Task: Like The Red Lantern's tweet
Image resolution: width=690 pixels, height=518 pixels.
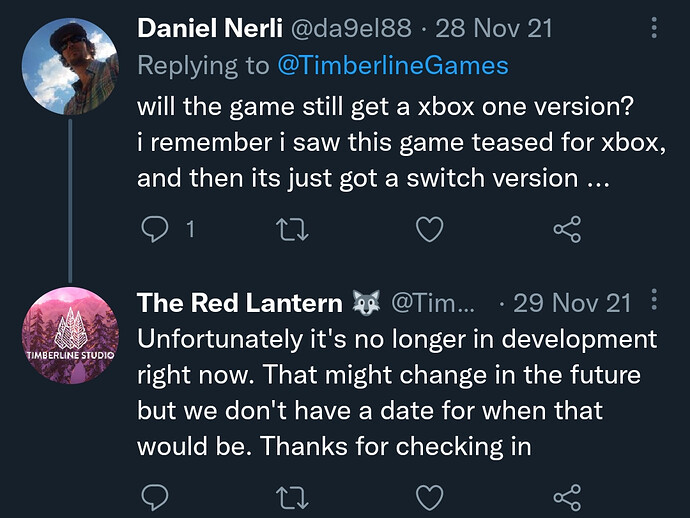Action: [x=429, y=497]
